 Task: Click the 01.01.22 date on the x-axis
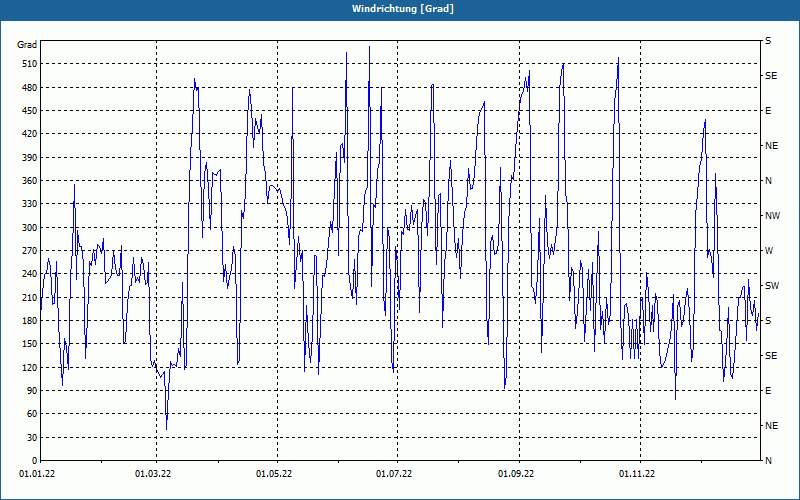click(37, 474)
